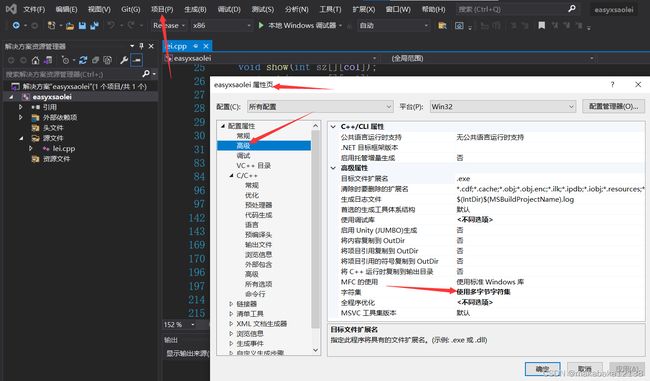Expand the 清单工具 node in property tree

point(231,314)
